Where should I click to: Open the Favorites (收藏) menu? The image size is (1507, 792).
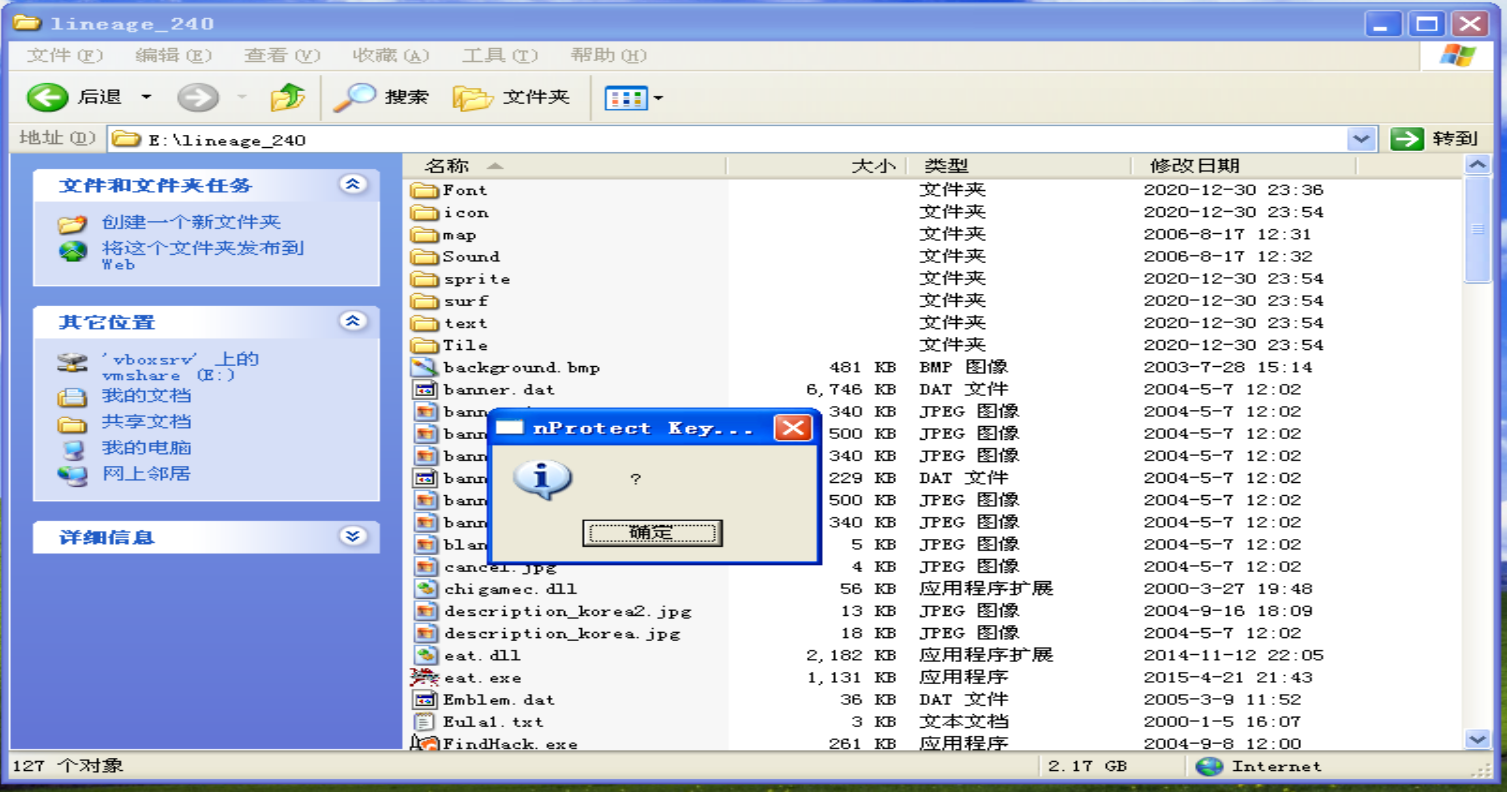(391, 56)
